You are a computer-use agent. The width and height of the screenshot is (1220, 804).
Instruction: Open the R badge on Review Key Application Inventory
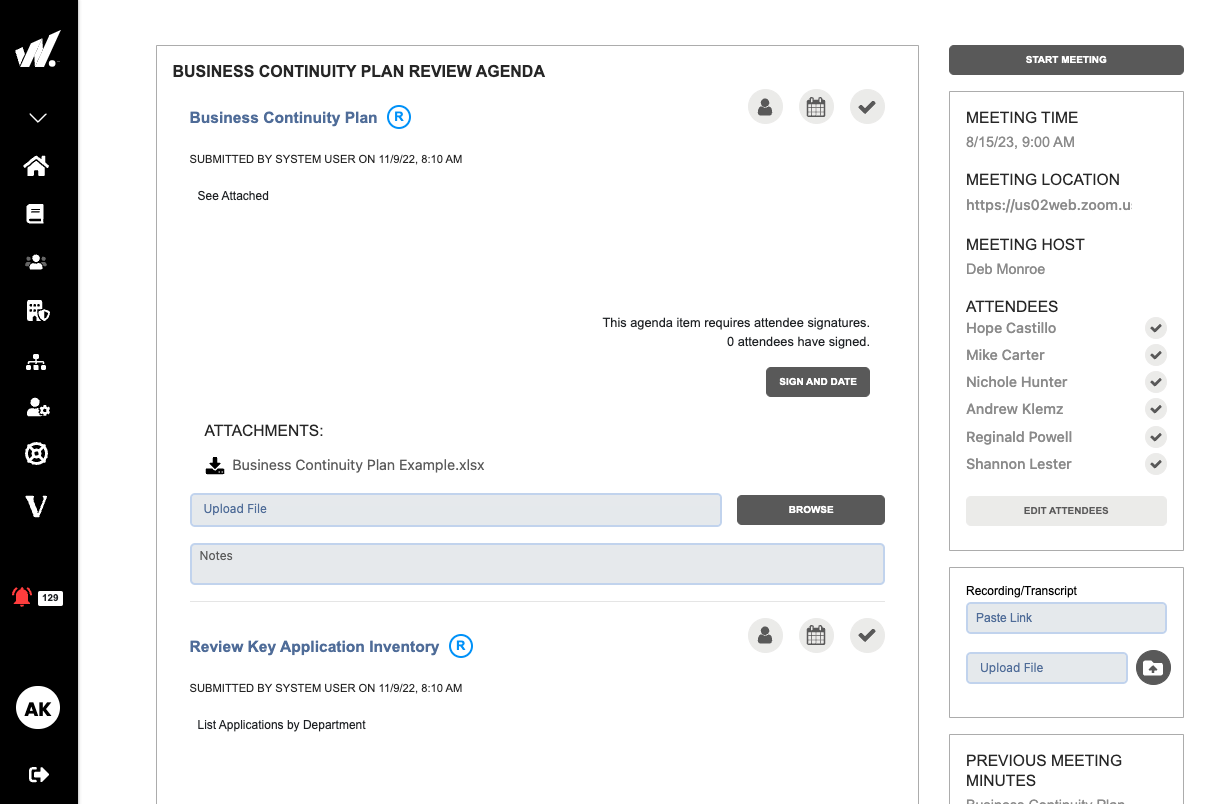(461, 646)
